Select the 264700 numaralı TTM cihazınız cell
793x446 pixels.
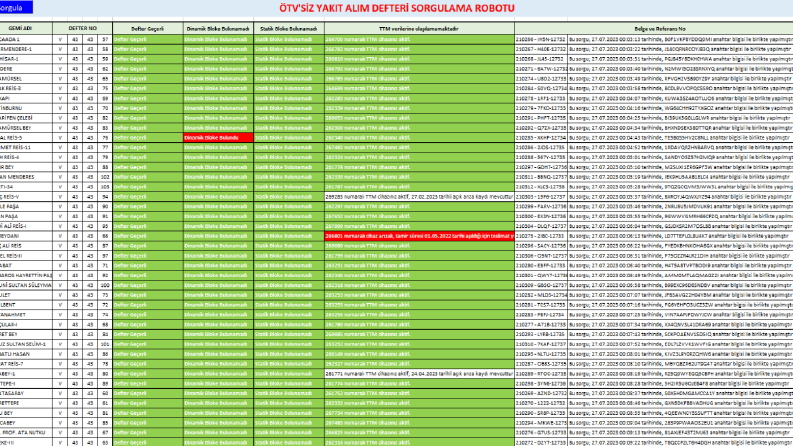coord(419,39)
